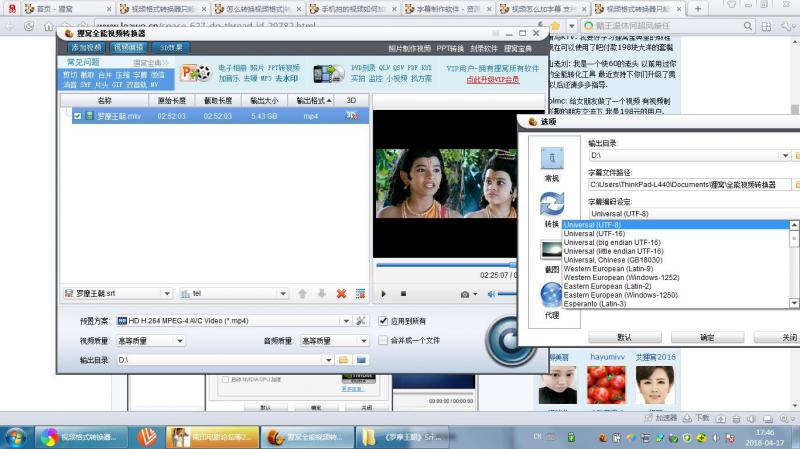Image resolution: width=800 pixels, height=449 pixels.
Task: Click the clear list icon
Action: [x=360, y=293]
